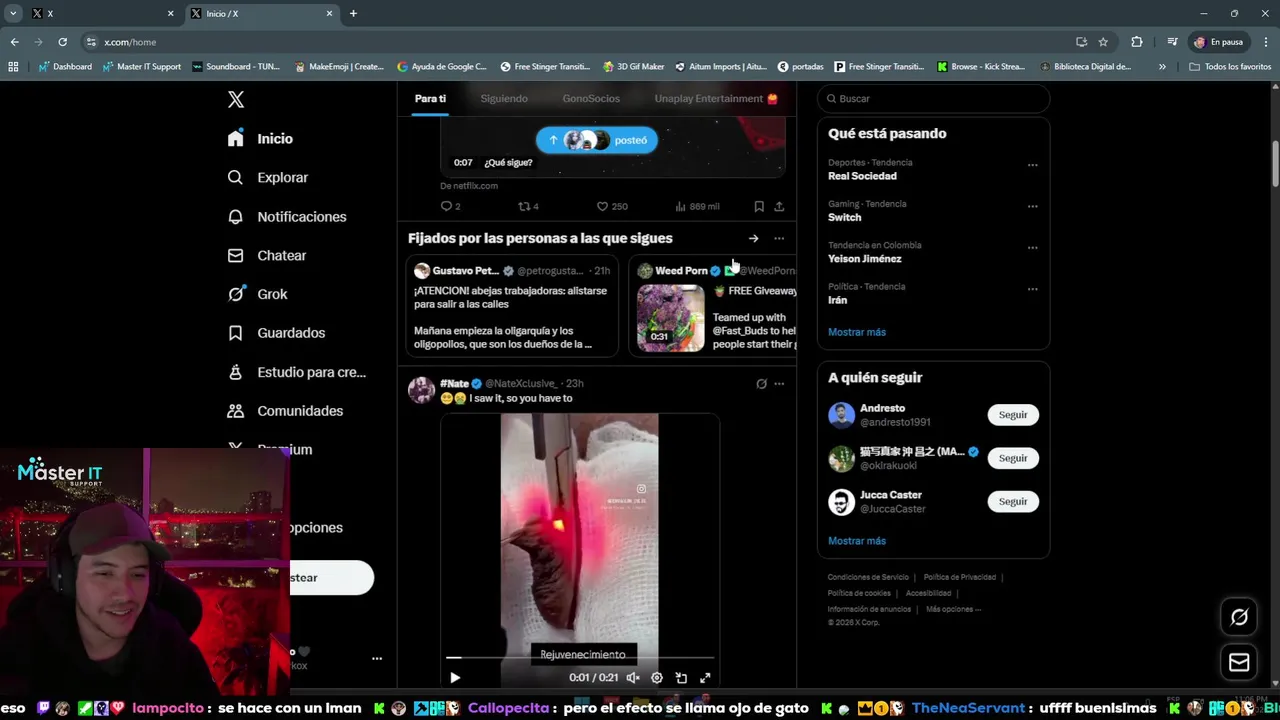Follow Andresto

1013,415
